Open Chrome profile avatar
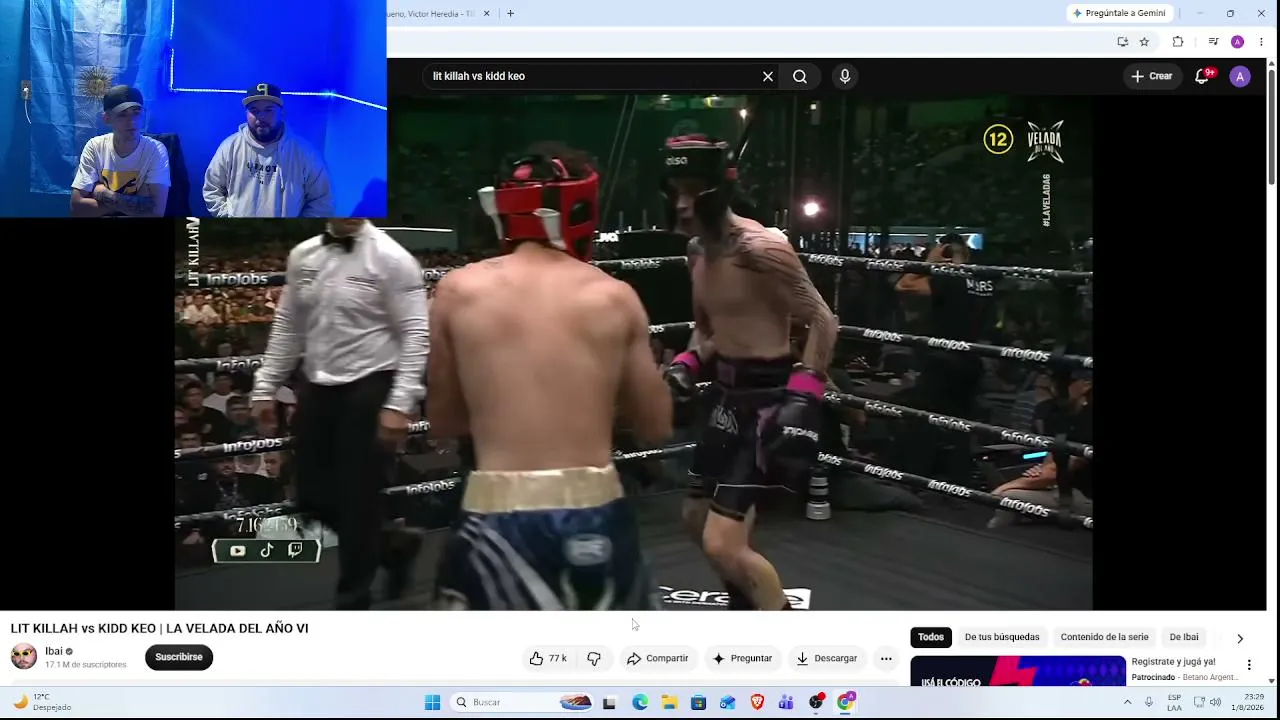Viewport: 1280px width, 720px height. tap(1237, 42)
